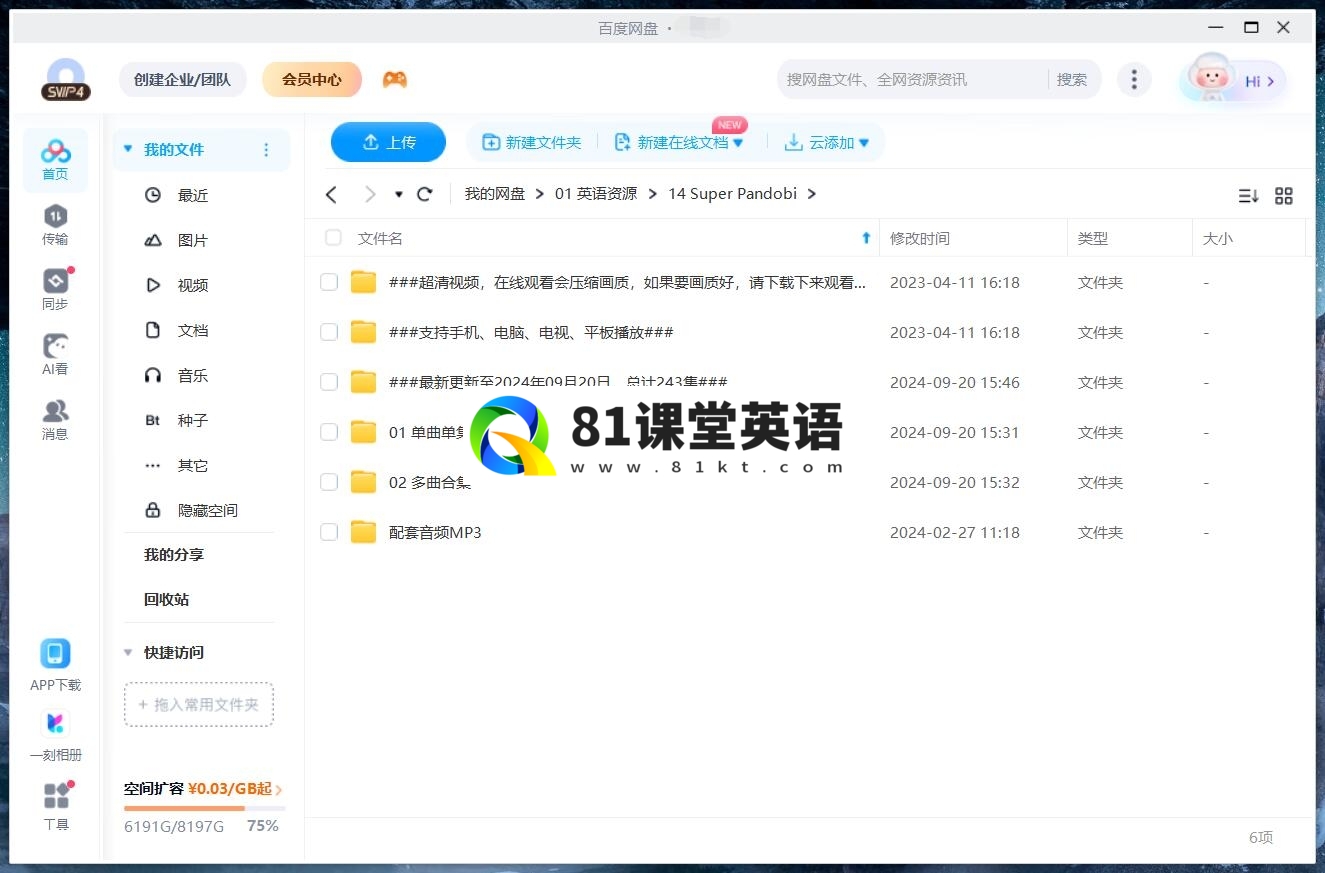Go to the 首页 home section
Viewport: 1325px width, 873px height.
pos(55,159)
